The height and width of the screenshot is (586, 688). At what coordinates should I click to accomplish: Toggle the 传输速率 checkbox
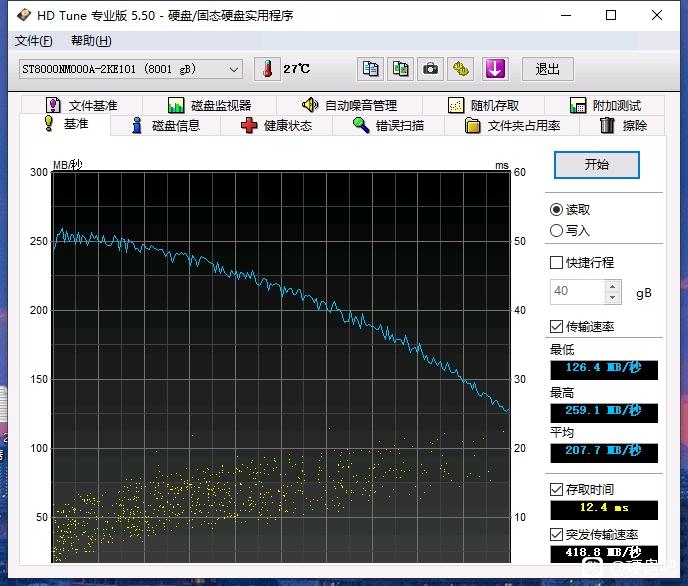coord(556,326)
